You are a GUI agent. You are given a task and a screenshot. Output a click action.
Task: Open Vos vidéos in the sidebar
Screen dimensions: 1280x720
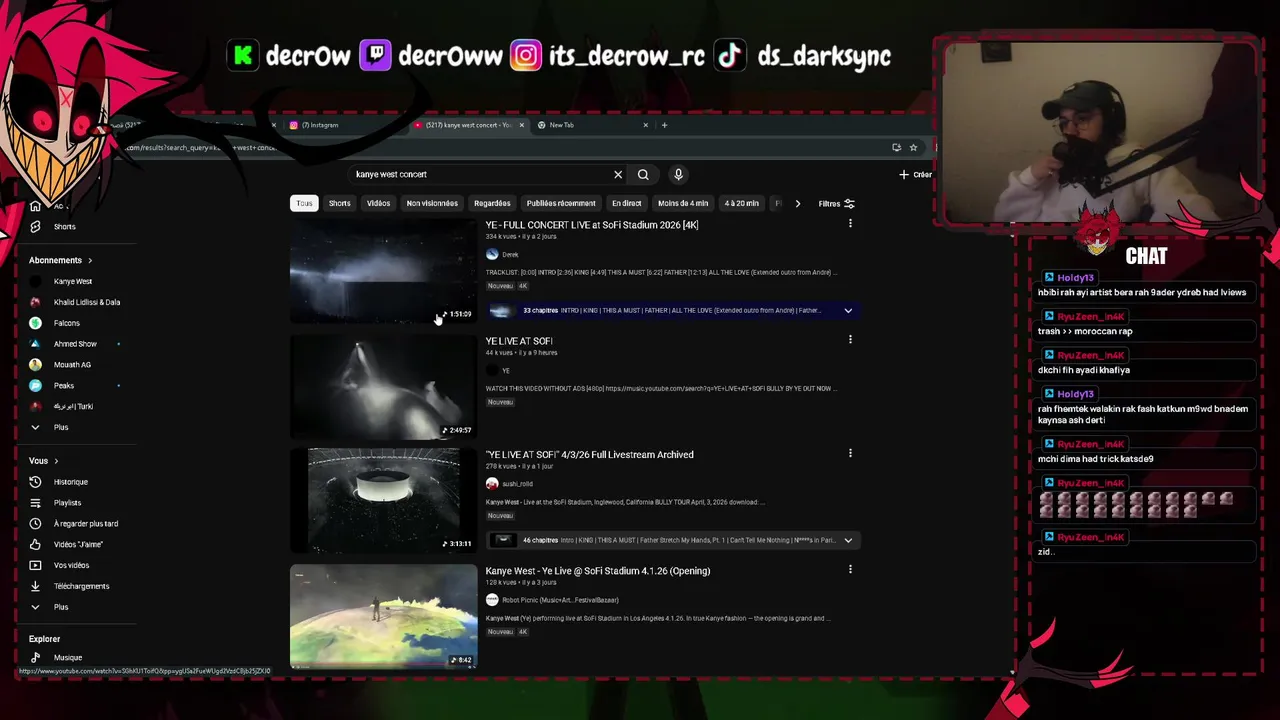[x=71, y=565]
